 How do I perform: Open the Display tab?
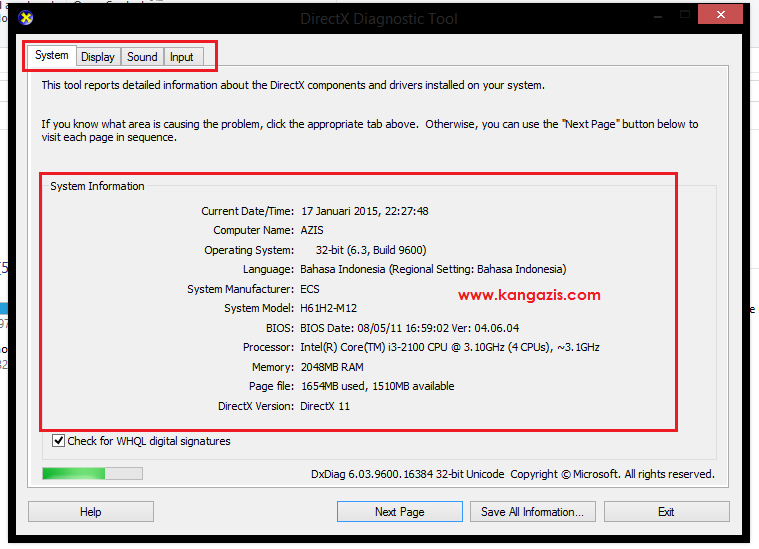coord(98,57)
